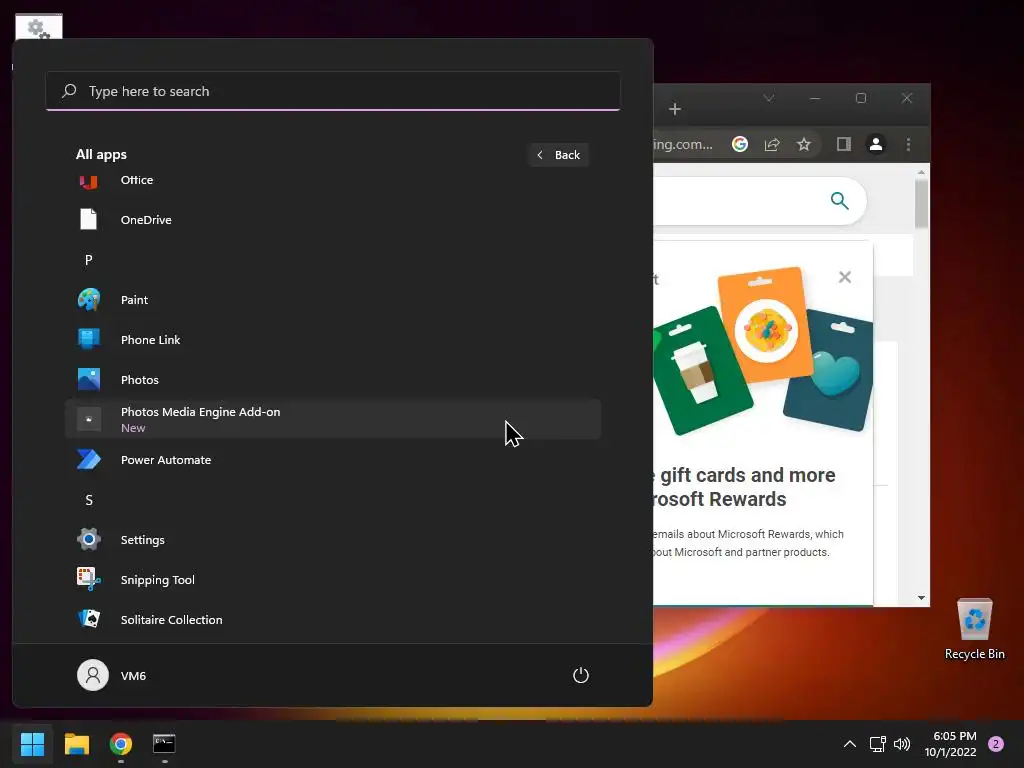Click the Google icon in Chrome address bar
This screenshot has height=768, width=1024.
coord(740,144)
